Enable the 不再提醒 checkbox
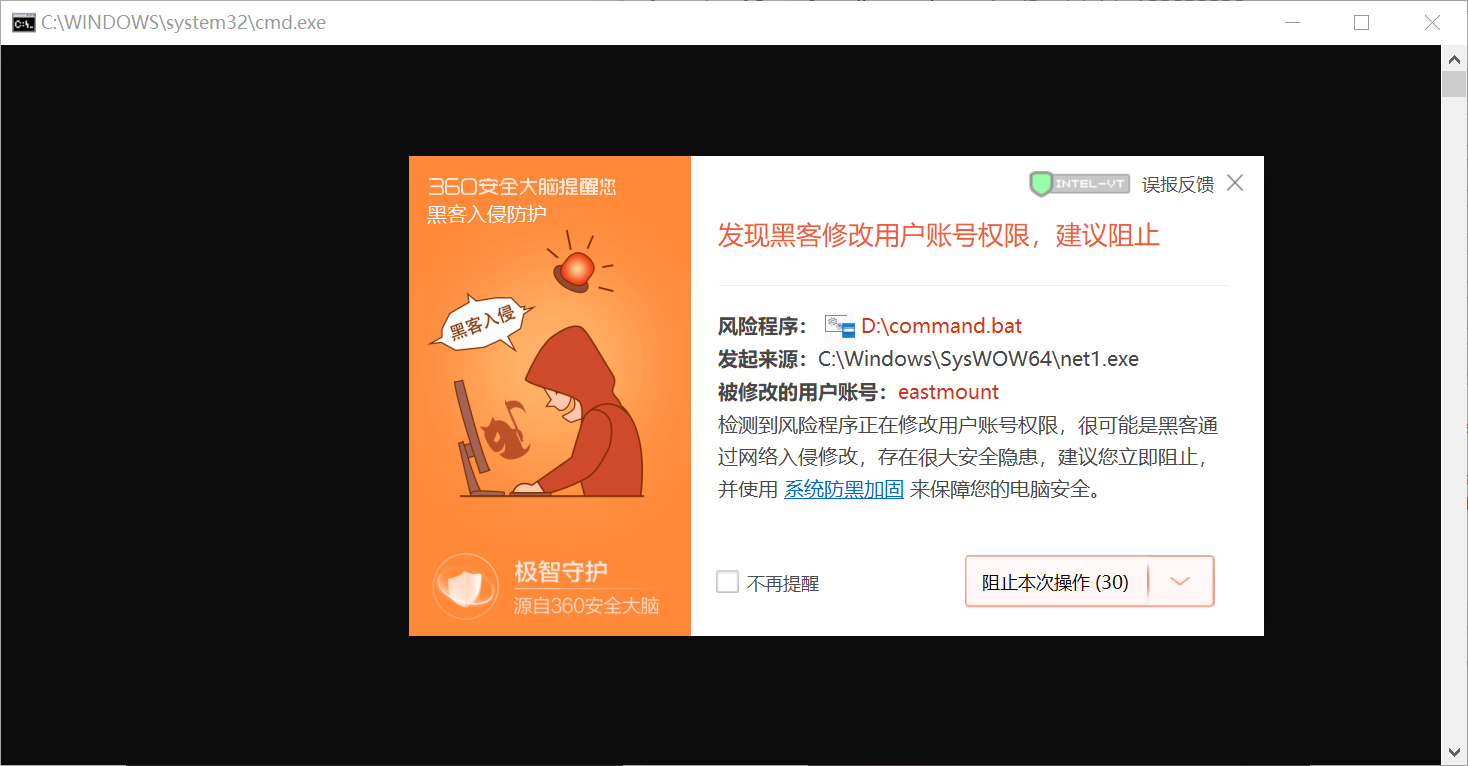Image resolution: width=1468 pixels, height=766 pixels. pyautogui.click(x=727, y=581)
